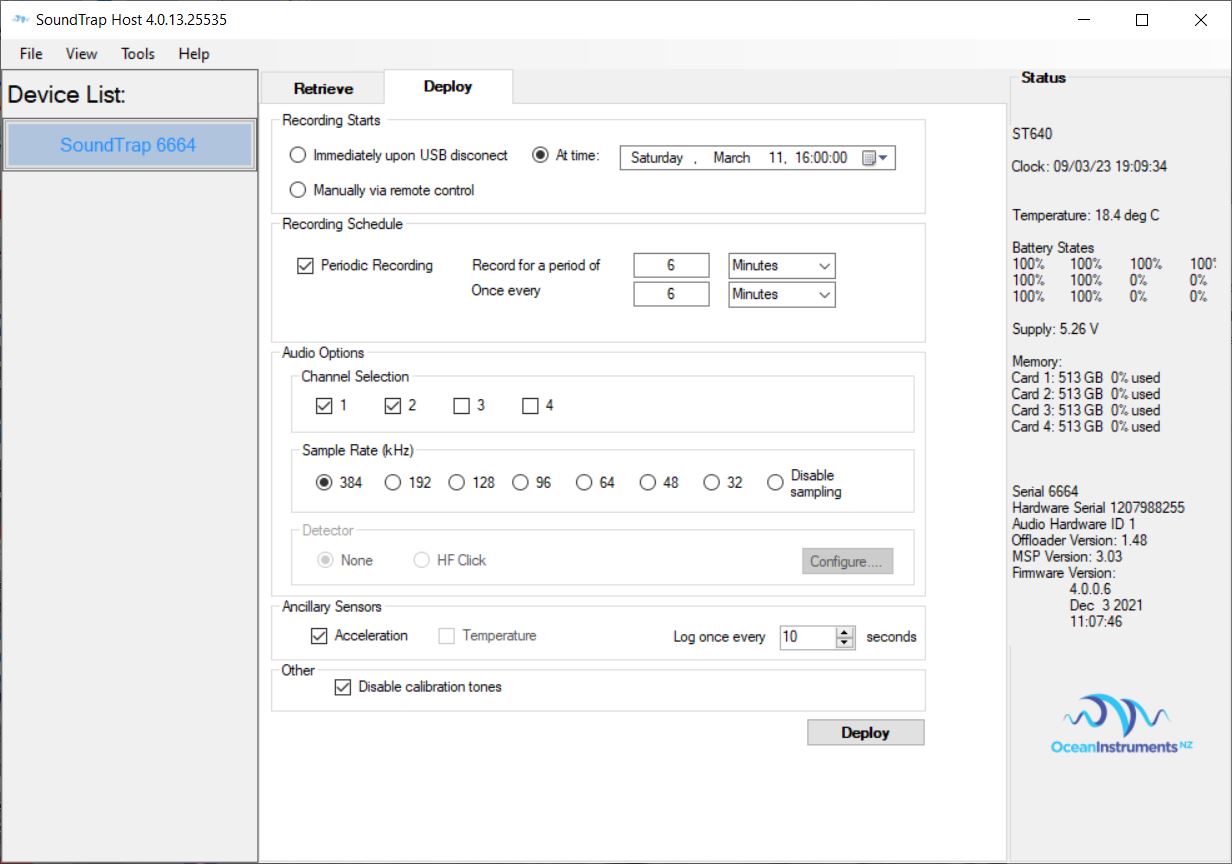Image resolution: width=1232 pixels, height=864 pixels.
Task: Click the log interval seconds field
Action: [808, 637]
